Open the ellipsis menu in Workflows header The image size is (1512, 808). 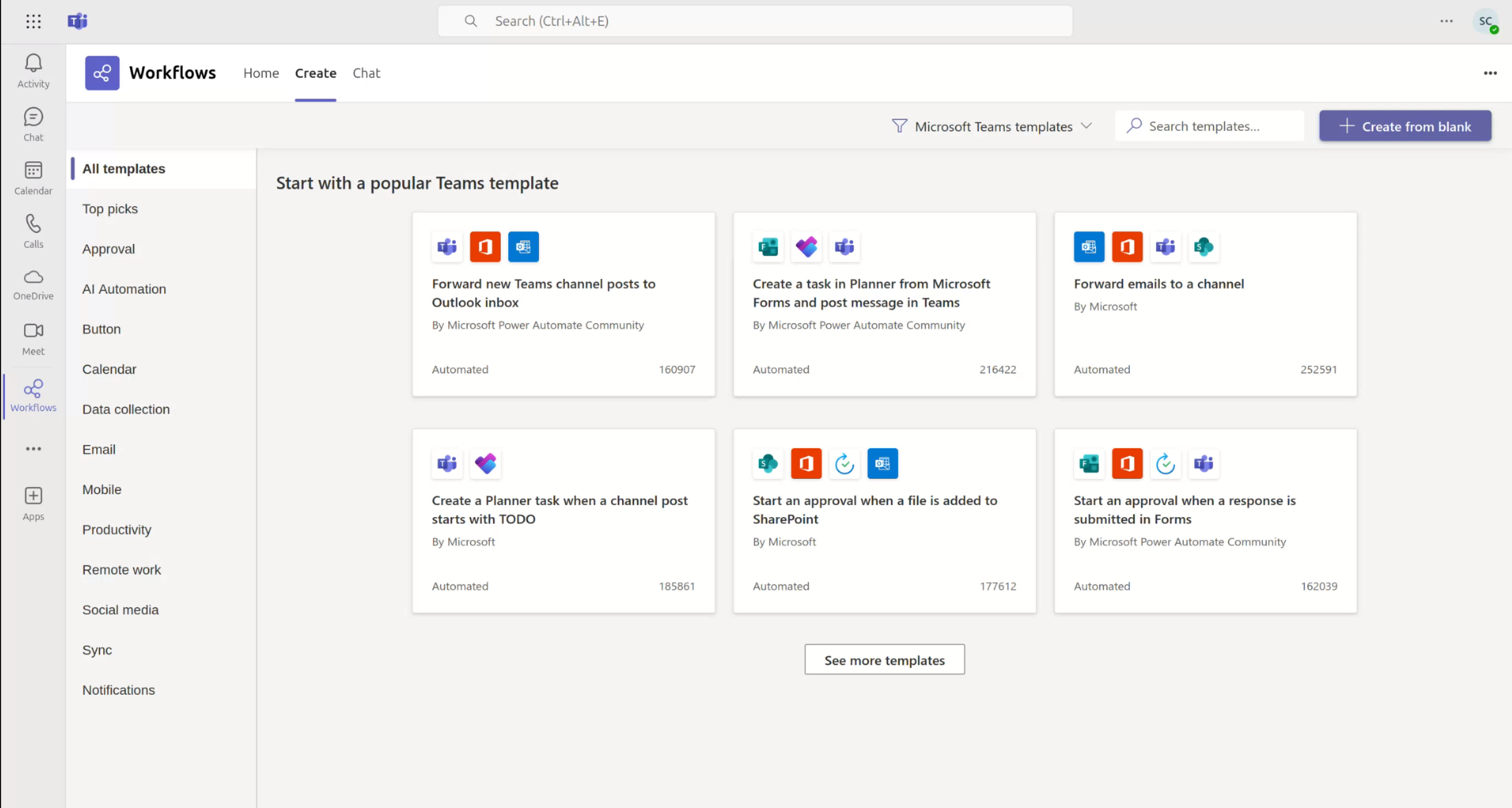pyautogui.click(x=1490, y=73)
